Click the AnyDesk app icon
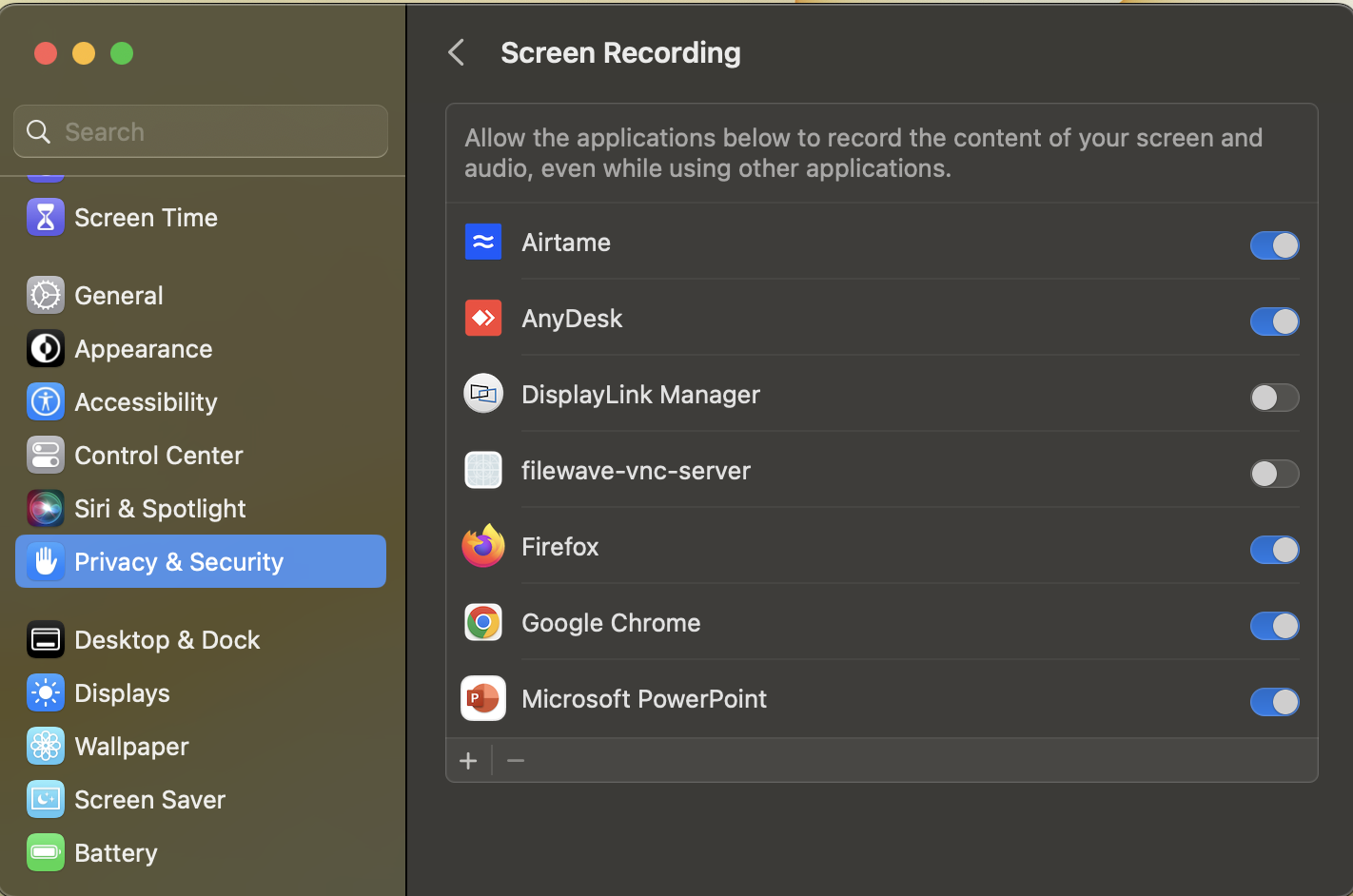 (x=483, y=318)
